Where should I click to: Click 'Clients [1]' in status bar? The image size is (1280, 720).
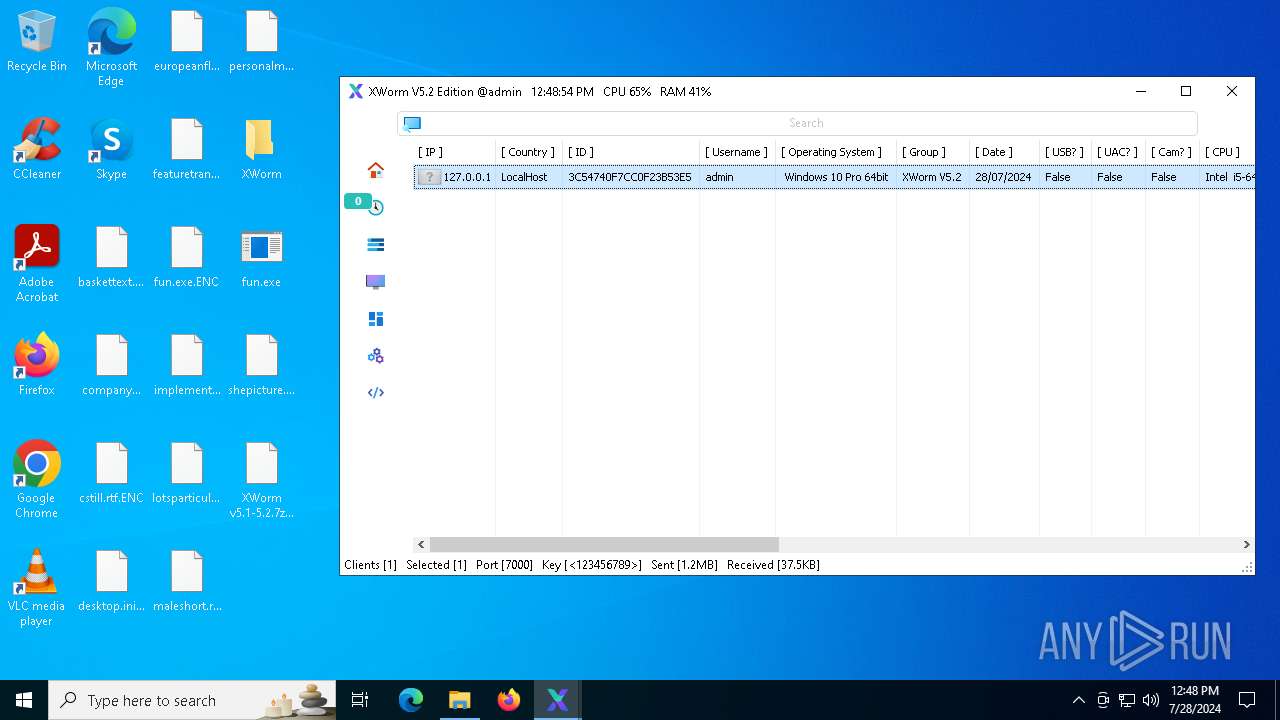coord(370,565)
